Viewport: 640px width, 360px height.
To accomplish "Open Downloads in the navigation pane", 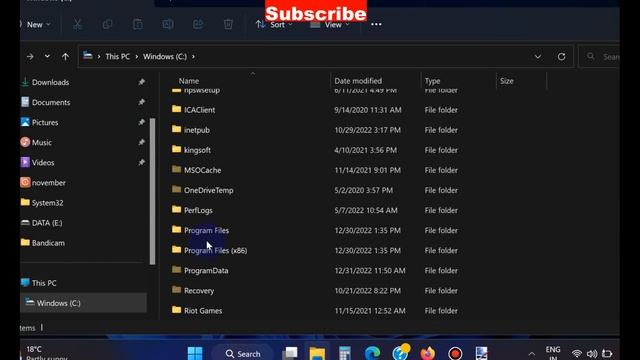I will tap(50, 82).
